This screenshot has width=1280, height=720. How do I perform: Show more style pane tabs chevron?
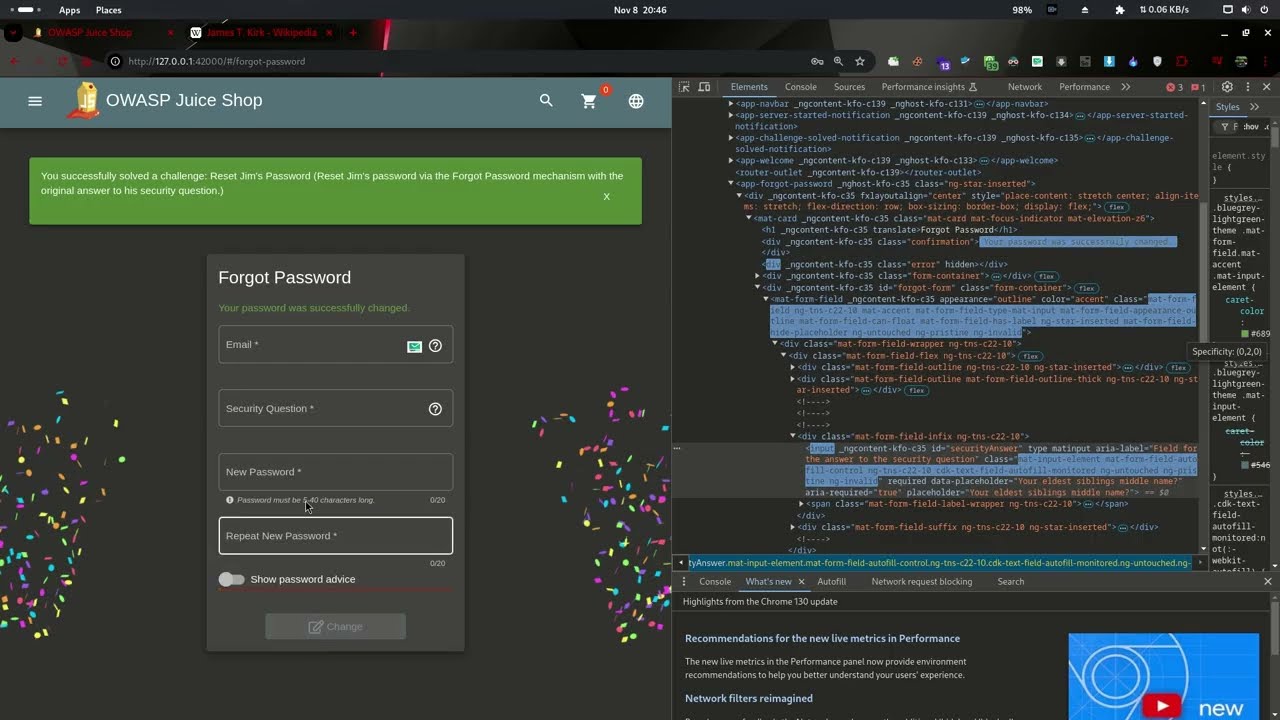click(1252, 107)
